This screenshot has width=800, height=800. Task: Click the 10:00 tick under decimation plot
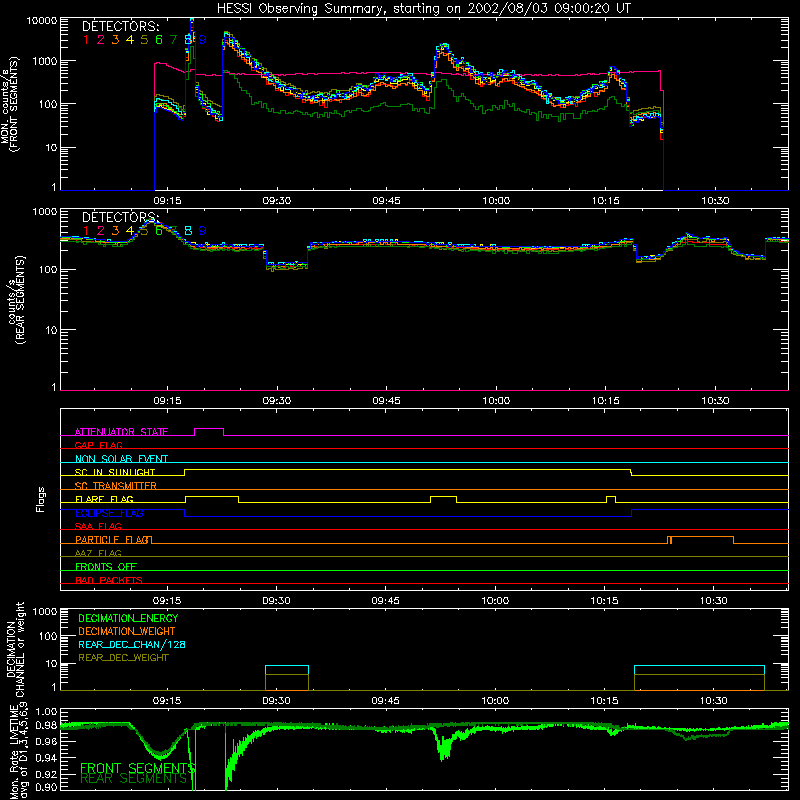pos(495,701)
